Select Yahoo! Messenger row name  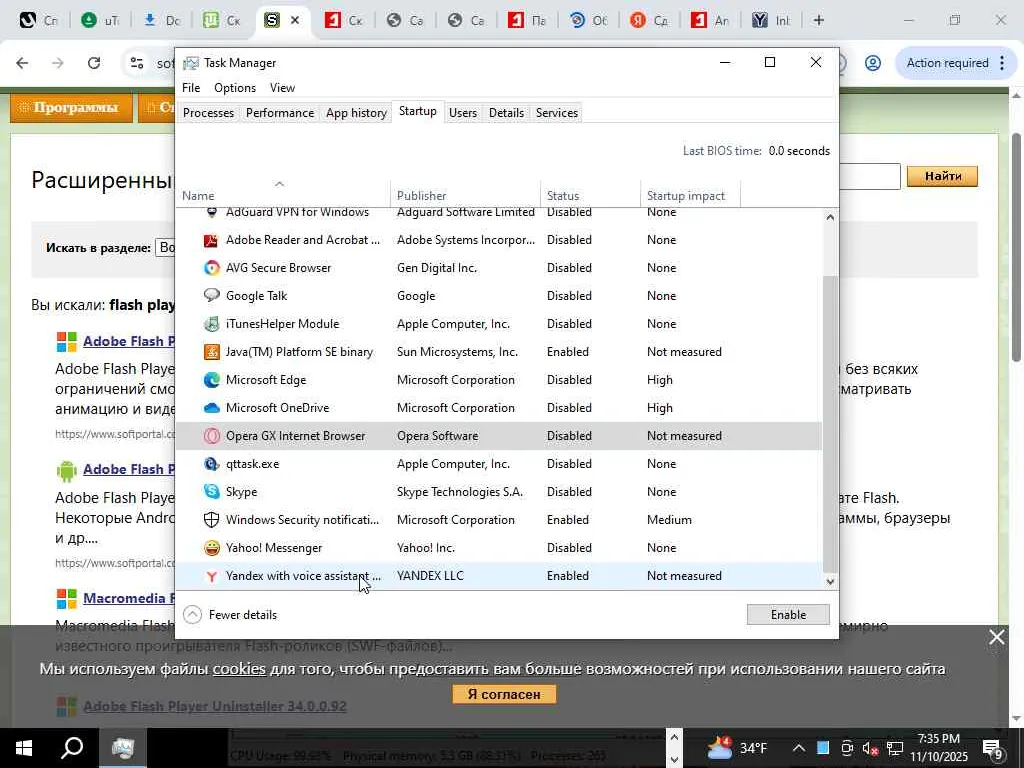coord(274,548)
